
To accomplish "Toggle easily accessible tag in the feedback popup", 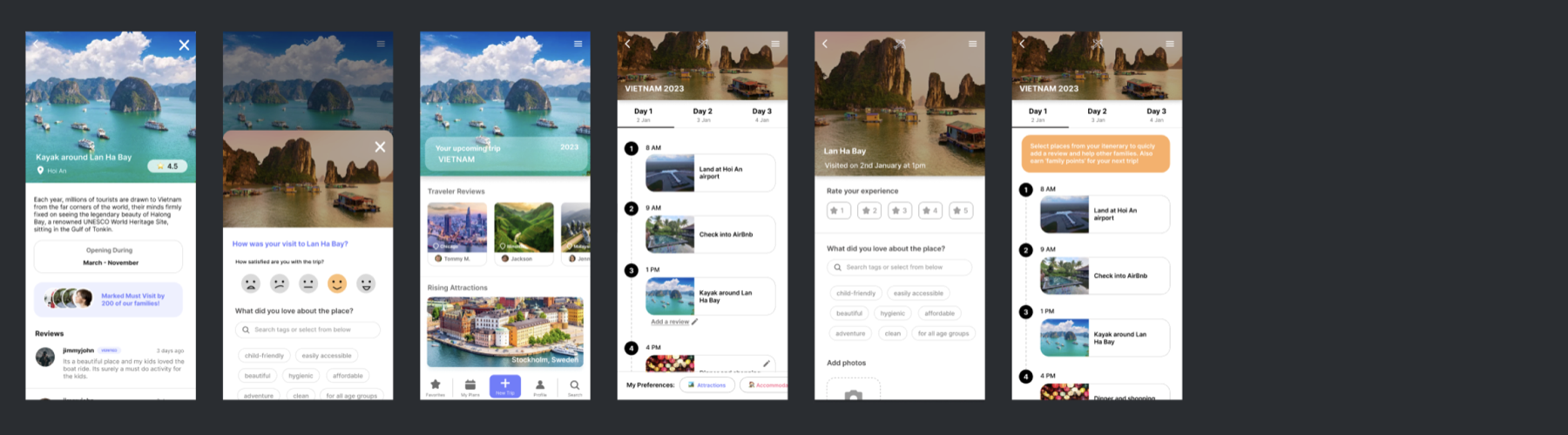I will [x=327, y=356].
